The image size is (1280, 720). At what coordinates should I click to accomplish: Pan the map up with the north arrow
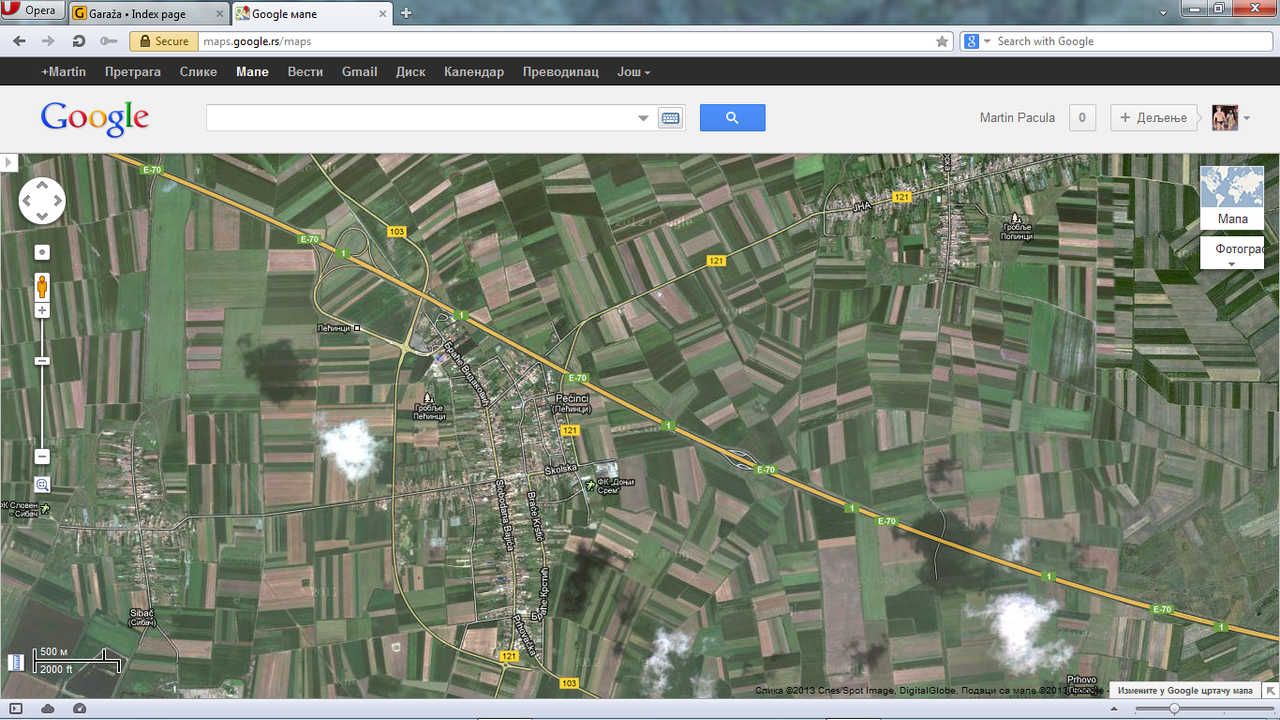tap(42, 187)
